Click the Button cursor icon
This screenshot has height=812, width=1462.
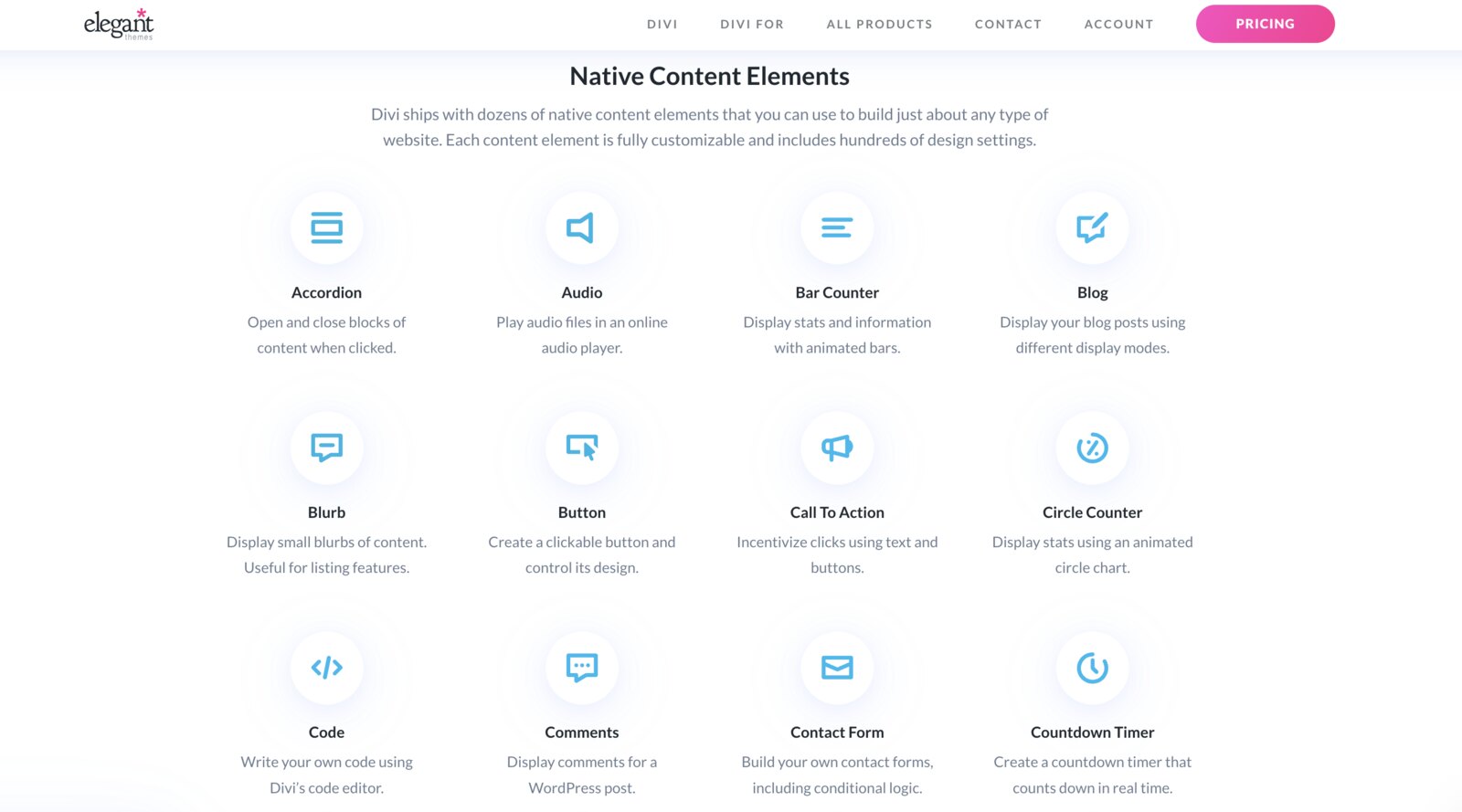582,448
